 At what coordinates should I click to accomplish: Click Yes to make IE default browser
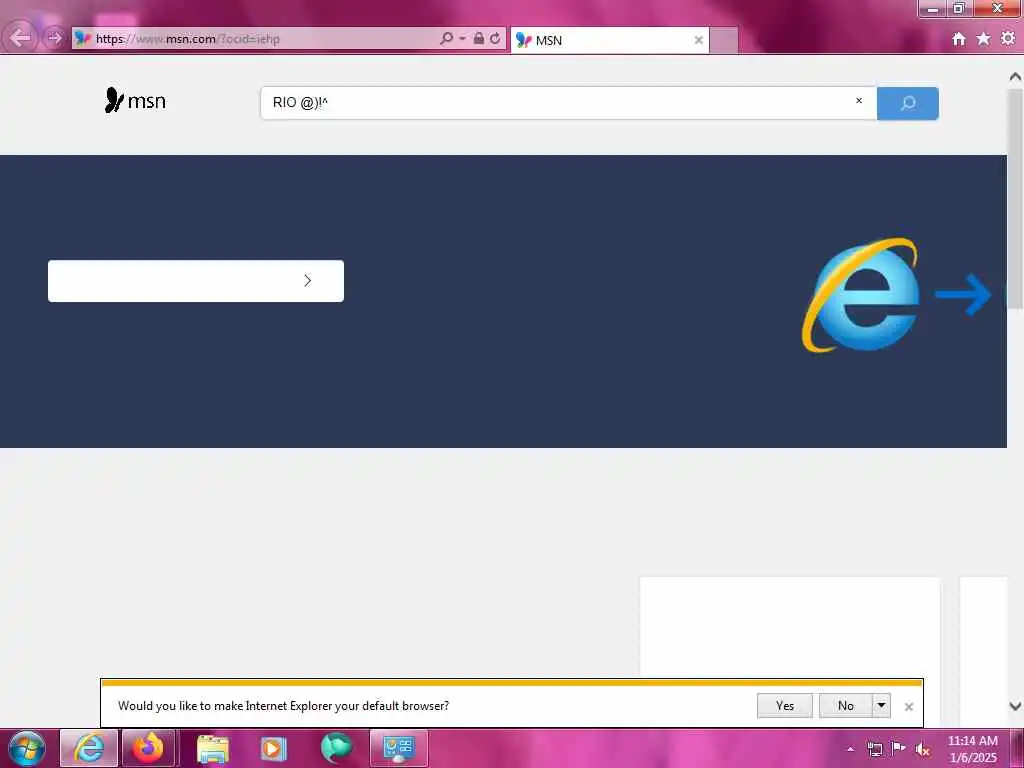(784, 705)
